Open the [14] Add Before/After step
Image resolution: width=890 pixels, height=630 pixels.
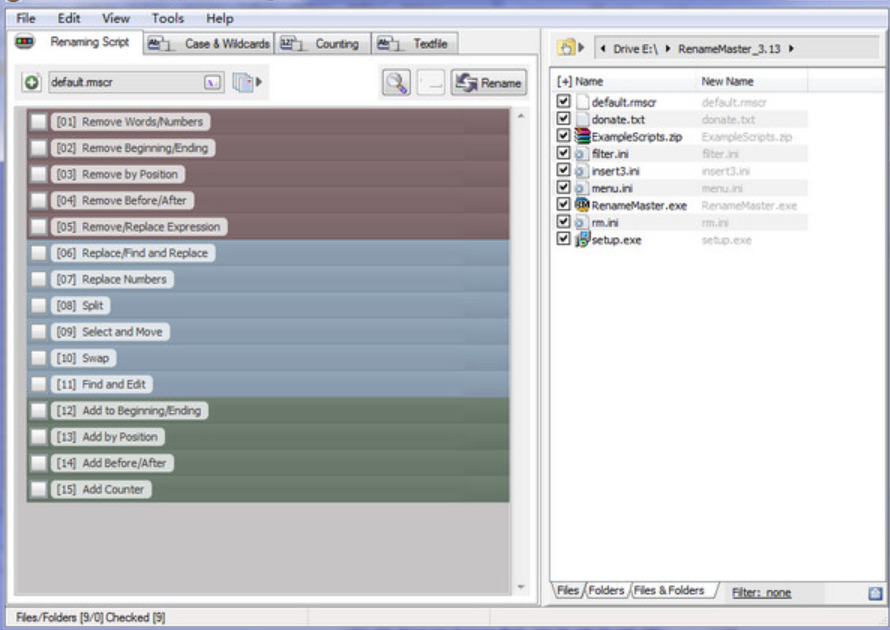112,463
